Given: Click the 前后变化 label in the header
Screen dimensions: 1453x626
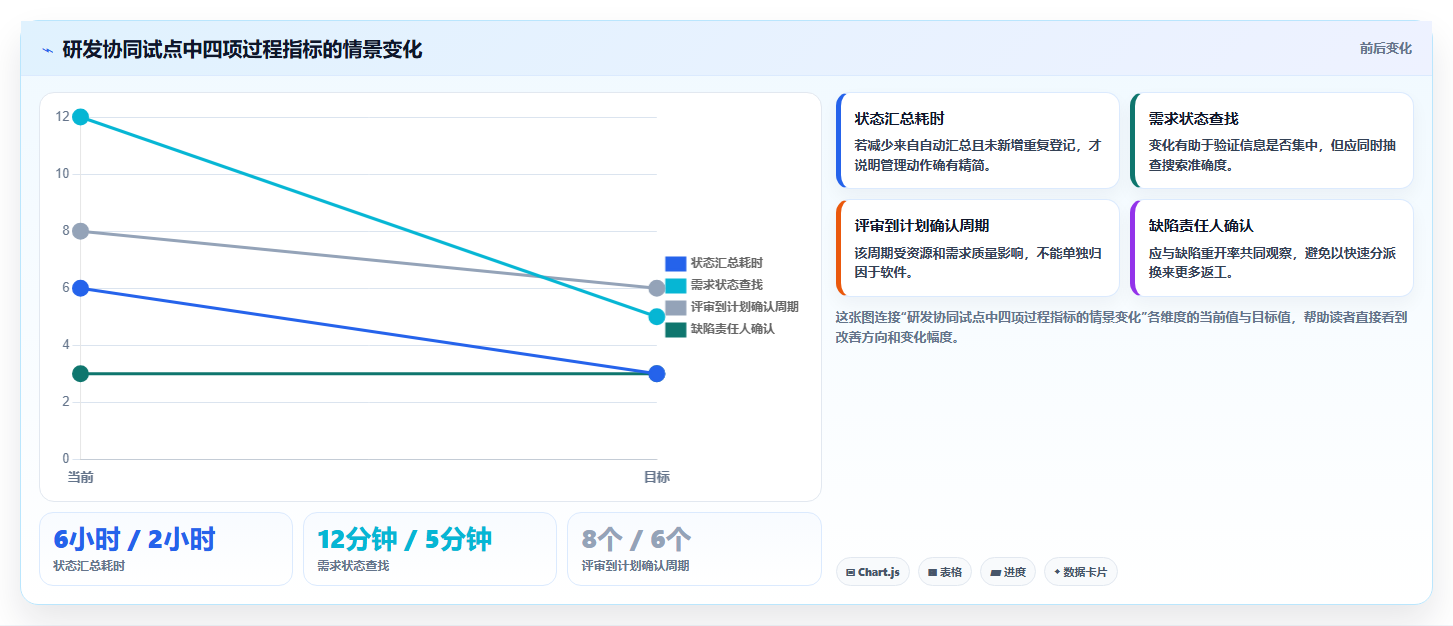Looking at the screenshot, I should (1385, 48).
